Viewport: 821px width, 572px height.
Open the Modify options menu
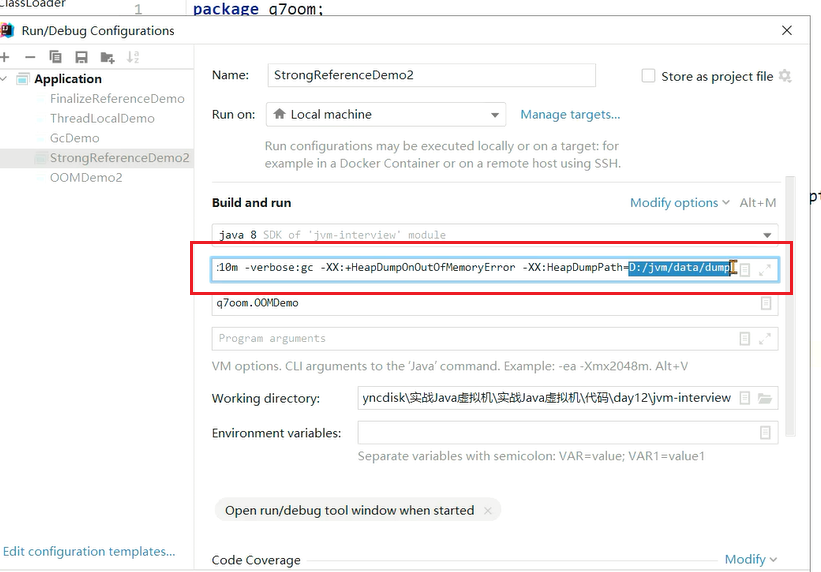click(x=679, y=203)
